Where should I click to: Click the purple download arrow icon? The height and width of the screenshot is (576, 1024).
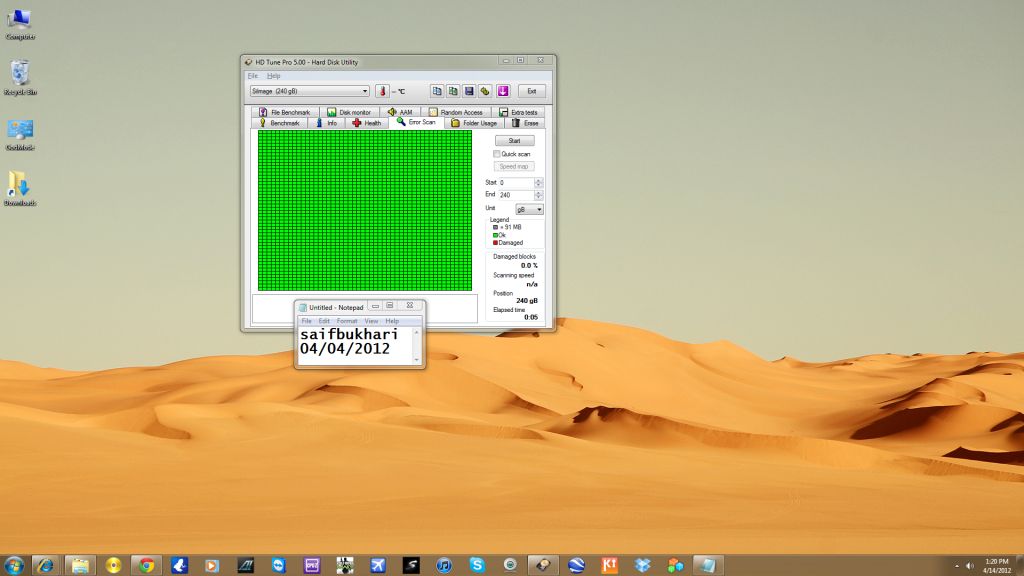click(503, 91)
